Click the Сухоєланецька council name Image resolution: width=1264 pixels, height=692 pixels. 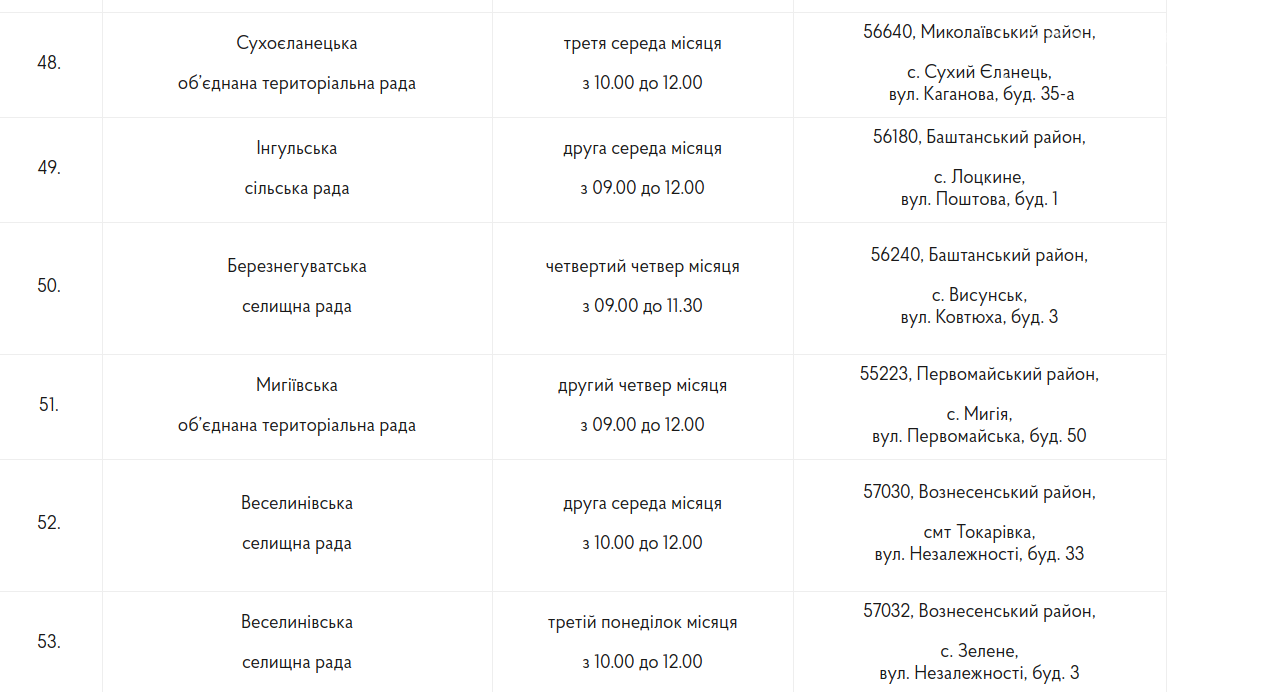[x=297, y=44]
